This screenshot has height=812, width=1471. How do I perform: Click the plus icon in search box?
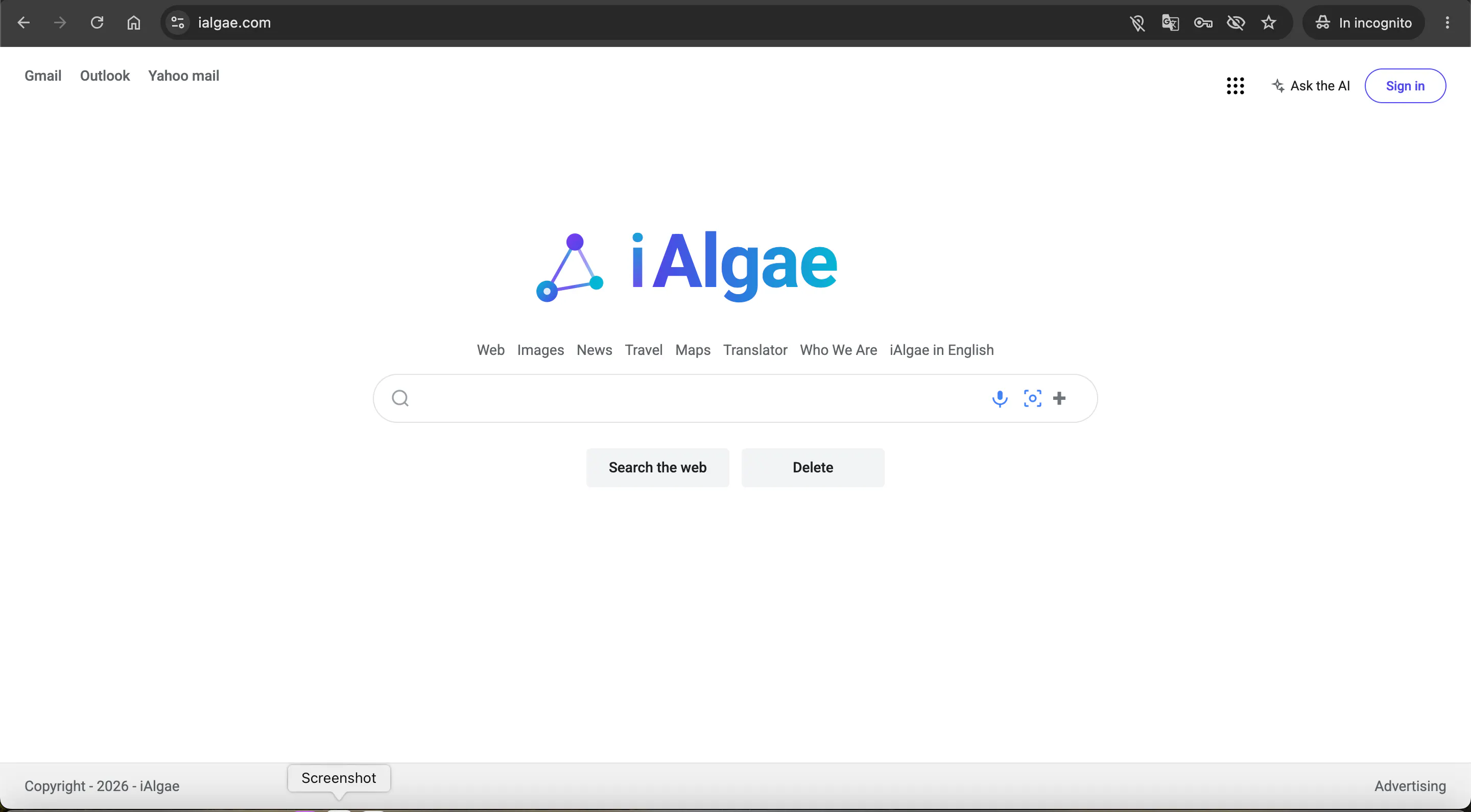click(x=1059, y=398)
